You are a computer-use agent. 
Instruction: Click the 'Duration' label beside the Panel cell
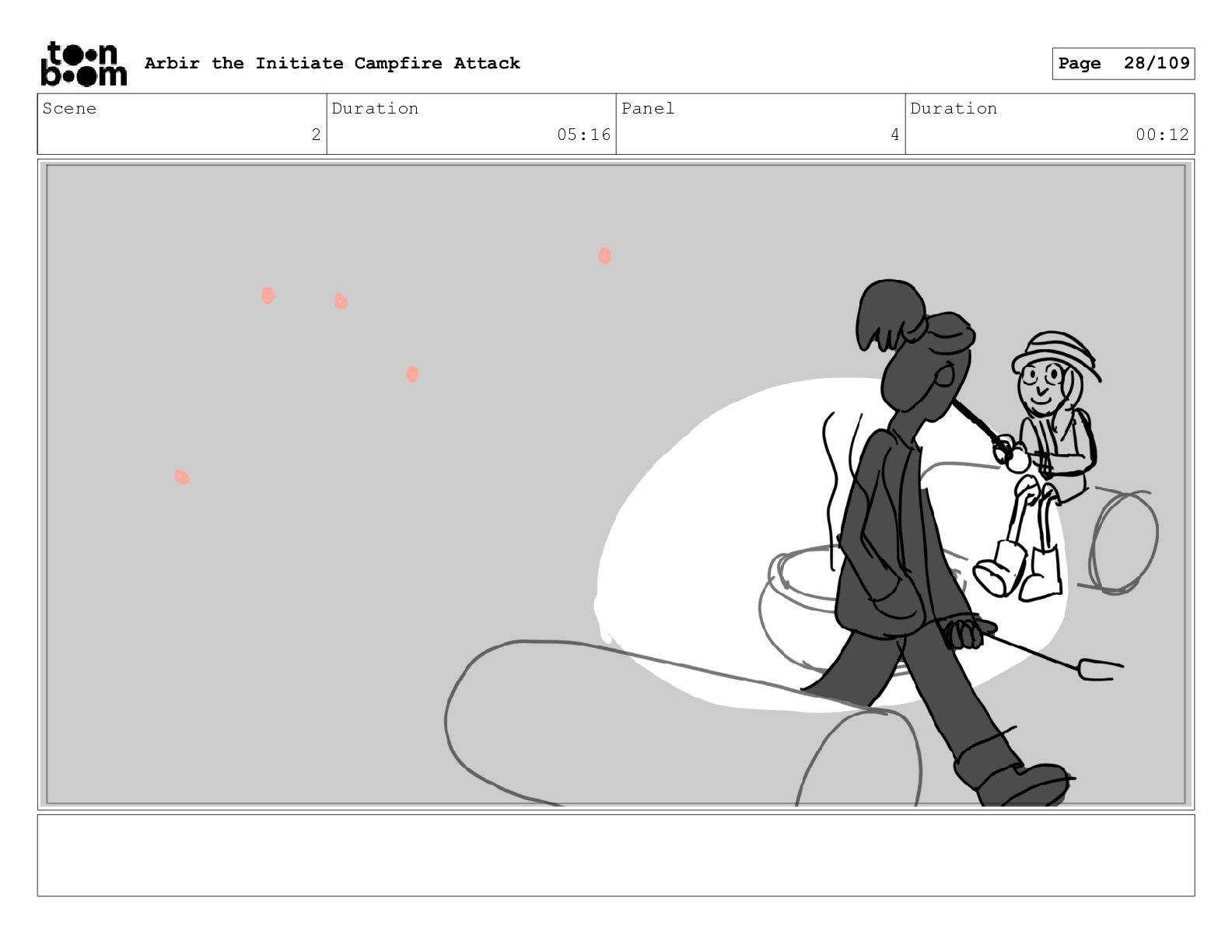pyautogui.click(x=954, y=108)
